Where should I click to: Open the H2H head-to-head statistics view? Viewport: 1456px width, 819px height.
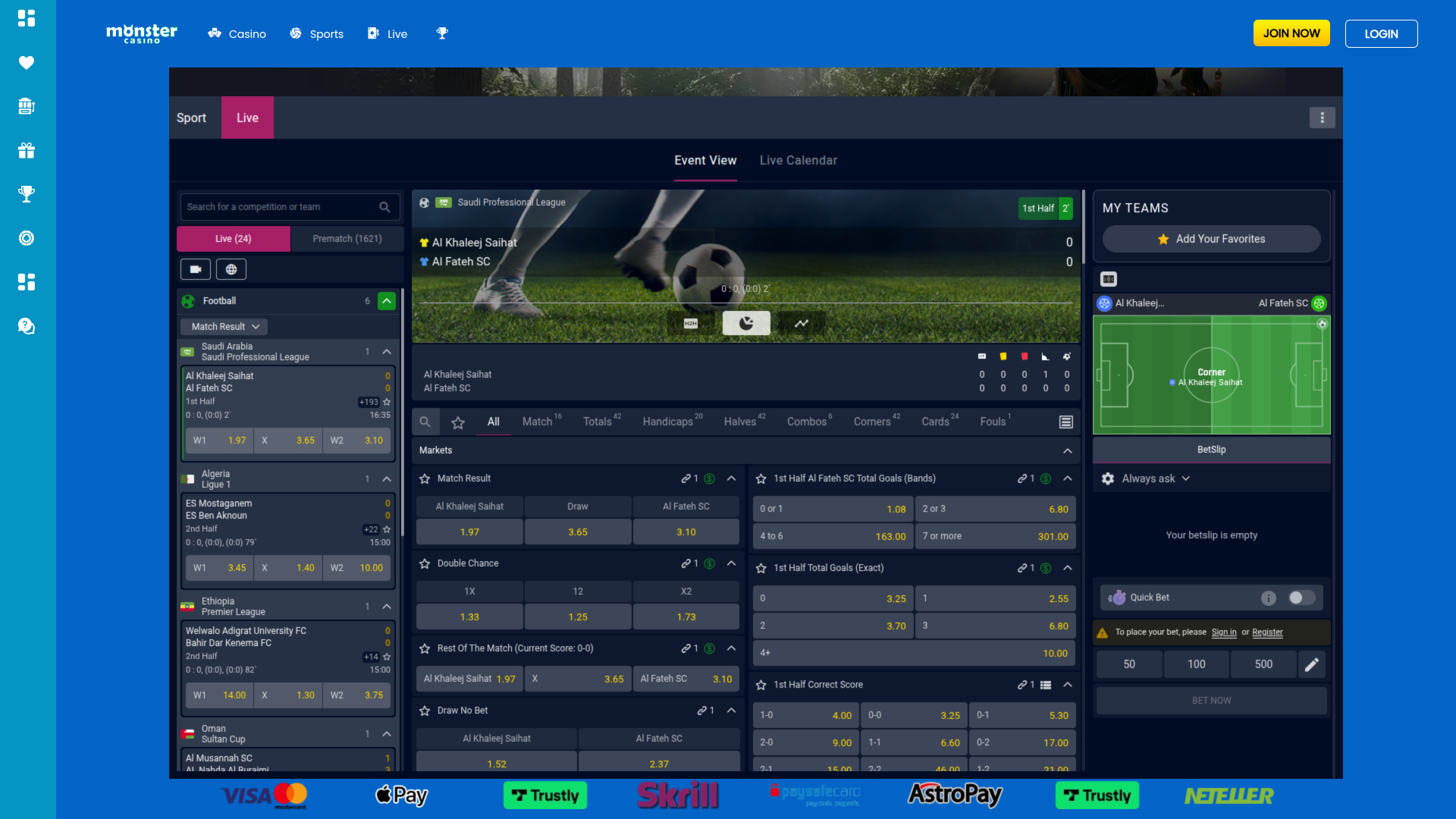690,322
